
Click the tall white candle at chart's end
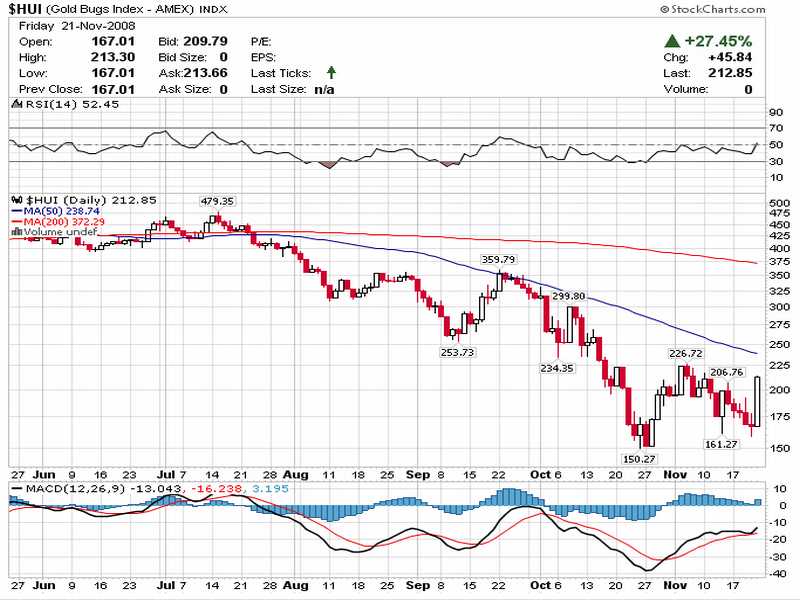757,402
